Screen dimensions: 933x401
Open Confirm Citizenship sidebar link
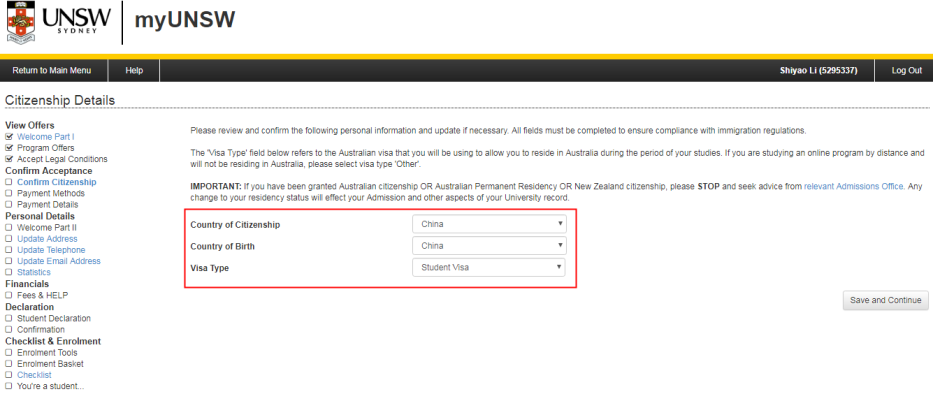[x=57, y=182]
